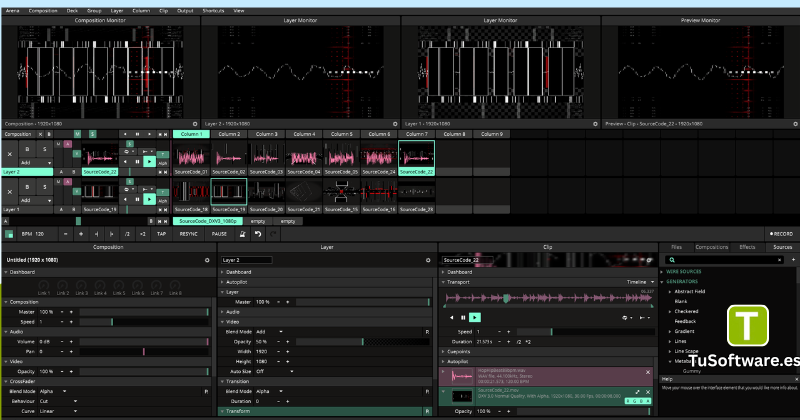800x420 pixels.
Task: Open Layer 2 Add blend mode dropdown
Action: click(36, 163)
